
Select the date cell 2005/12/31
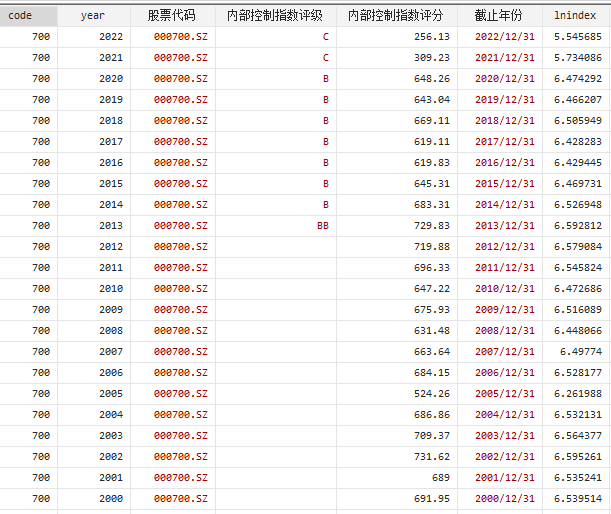coord(499,394)
